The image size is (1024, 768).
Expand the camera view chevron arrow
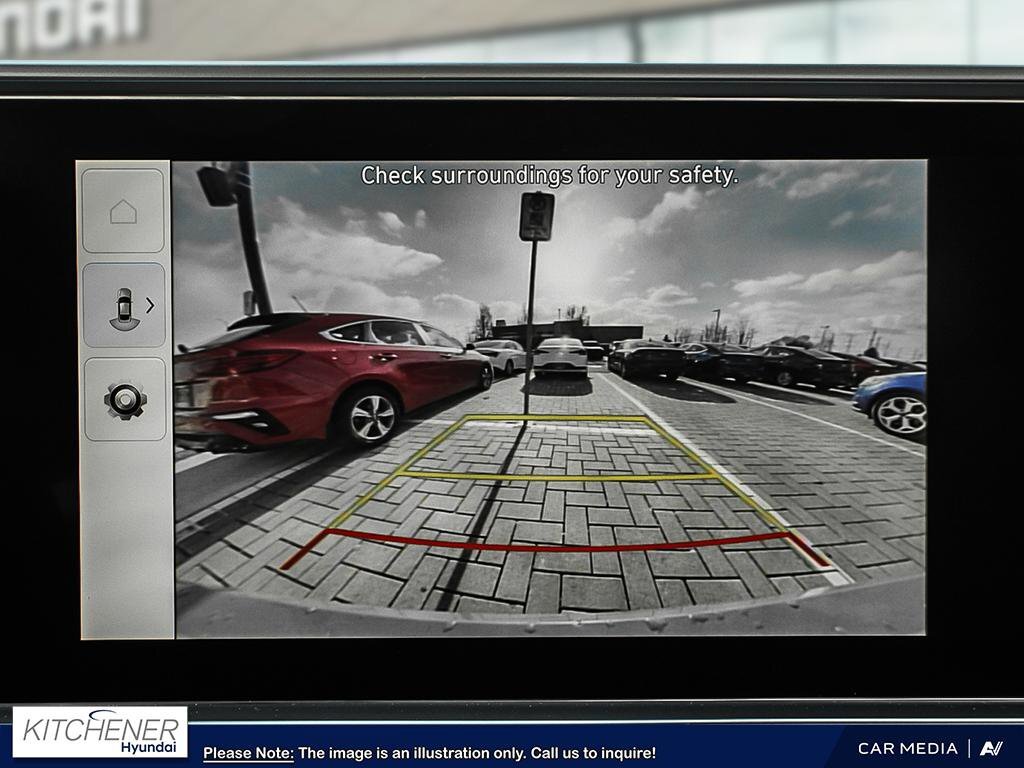(150, 305)
